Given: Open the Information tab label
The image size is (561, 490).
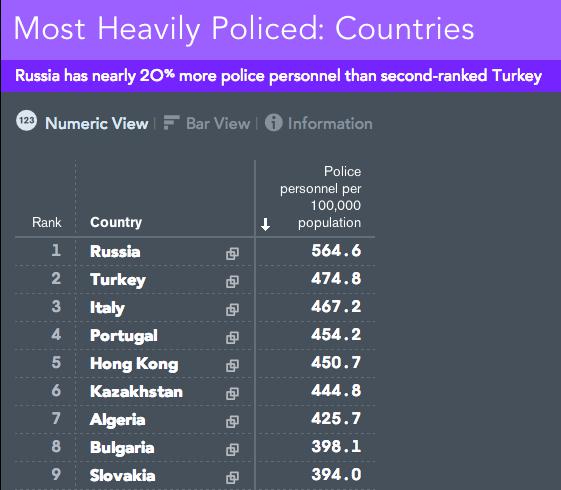Looking at the screenshot, I should coord(330,123).
